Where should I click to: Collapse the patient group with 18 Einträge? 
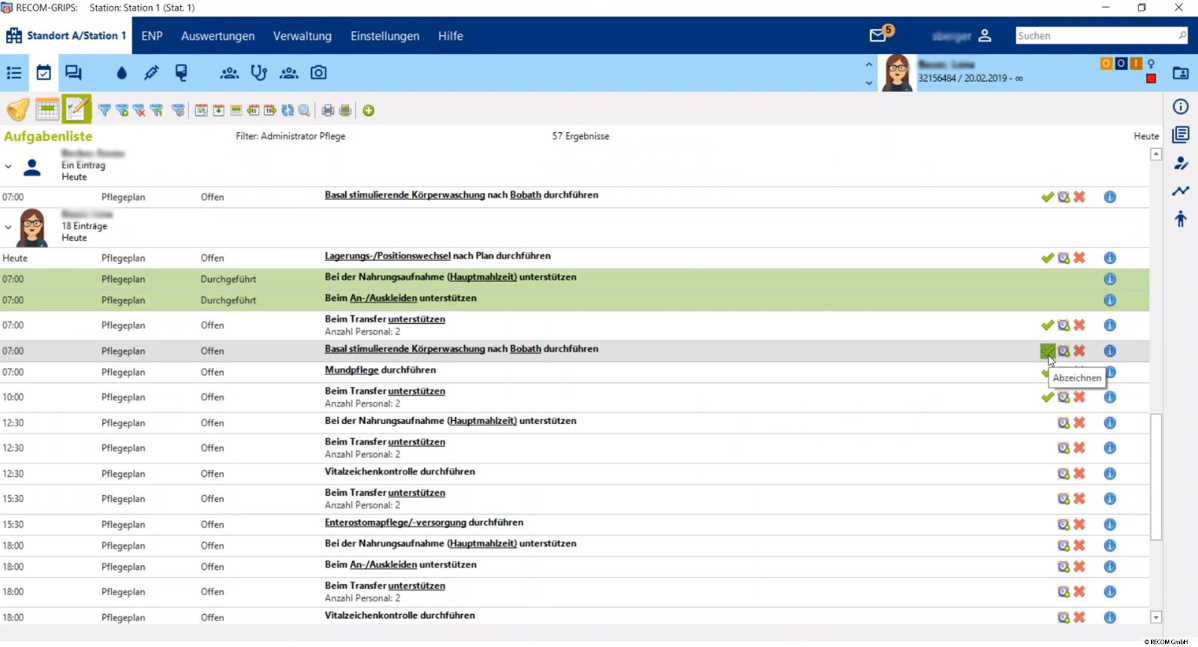(9, 228)
